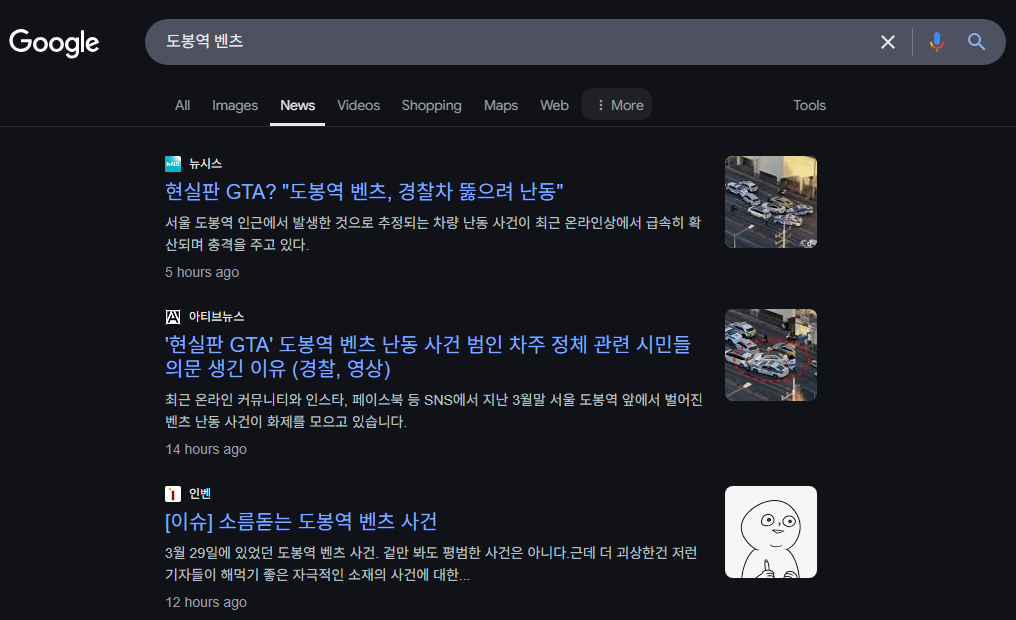Click in the search field containing 도봉역 벤츠
The image size is (1016, 620).
pos(500,42)
